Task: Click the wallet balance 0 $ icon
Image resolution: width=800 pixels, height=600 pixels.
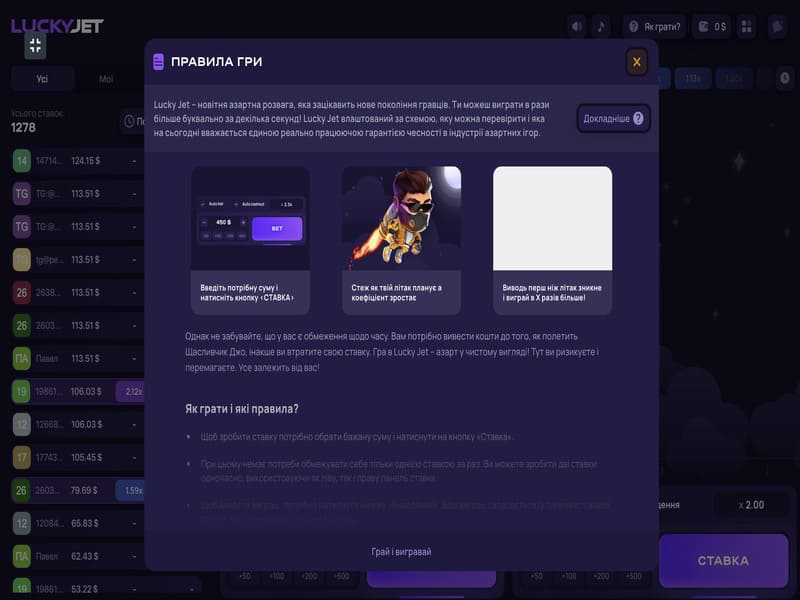Action: point(712,26)
